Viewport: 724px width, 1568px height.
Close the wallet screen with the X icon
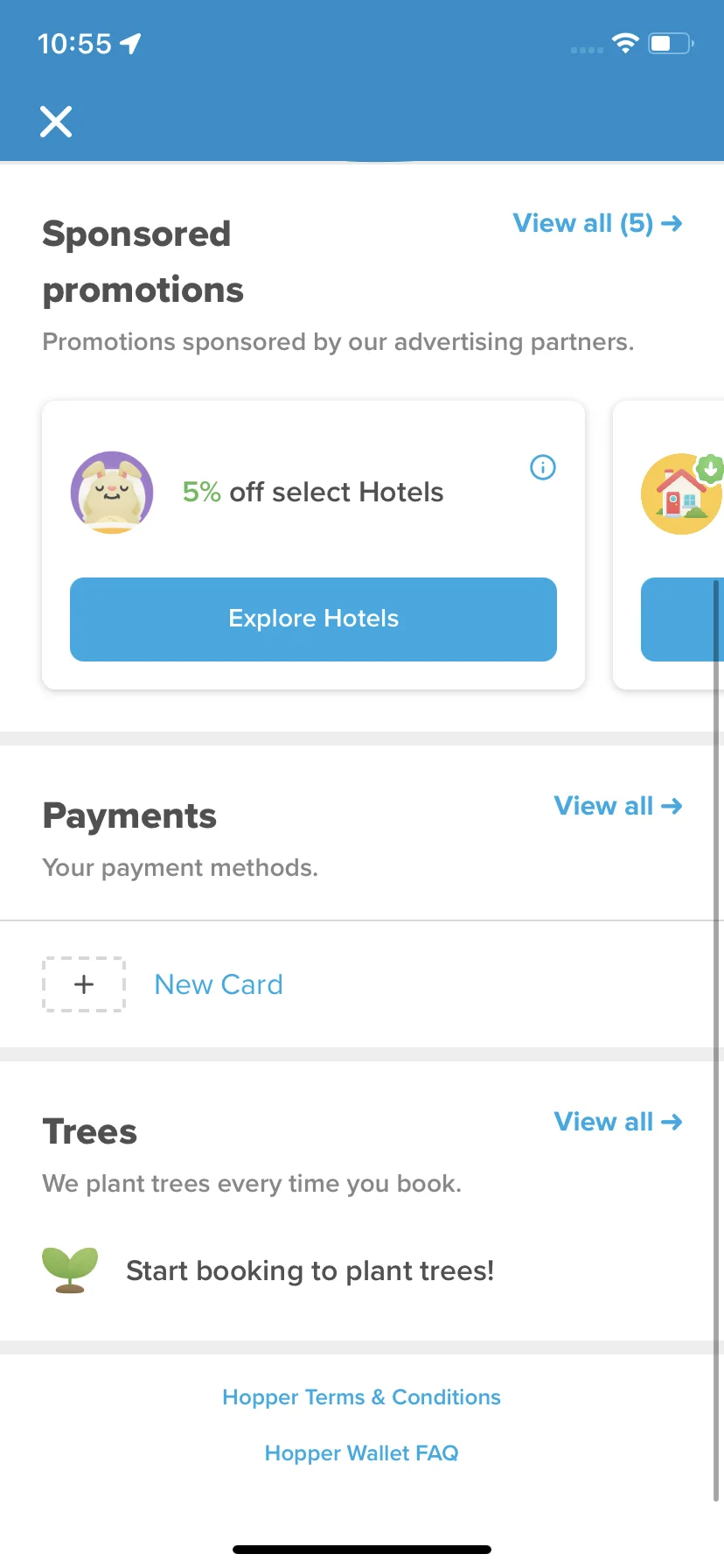pos(56,122)
